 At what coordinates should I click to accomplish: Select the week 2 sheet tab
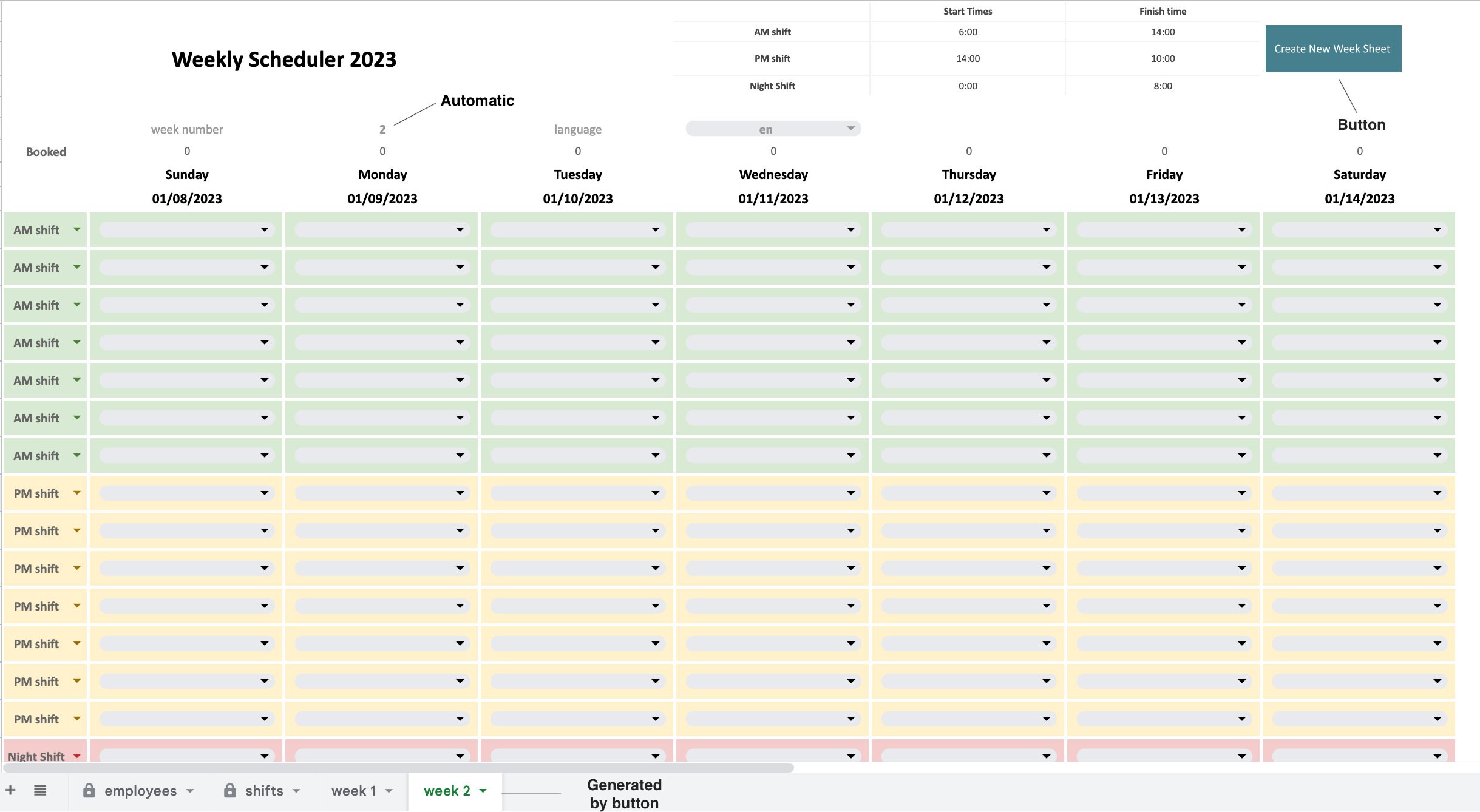click(x=447, y=790)
